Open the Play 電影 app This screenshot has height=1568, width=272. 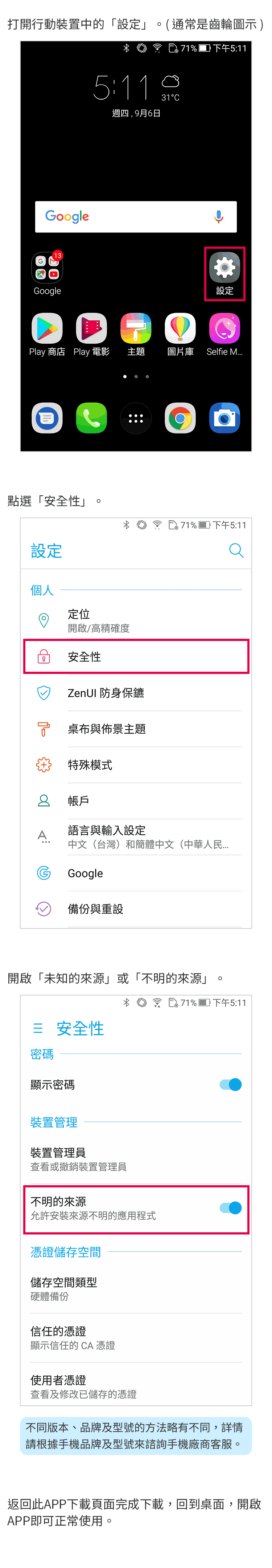click(91, 329)
